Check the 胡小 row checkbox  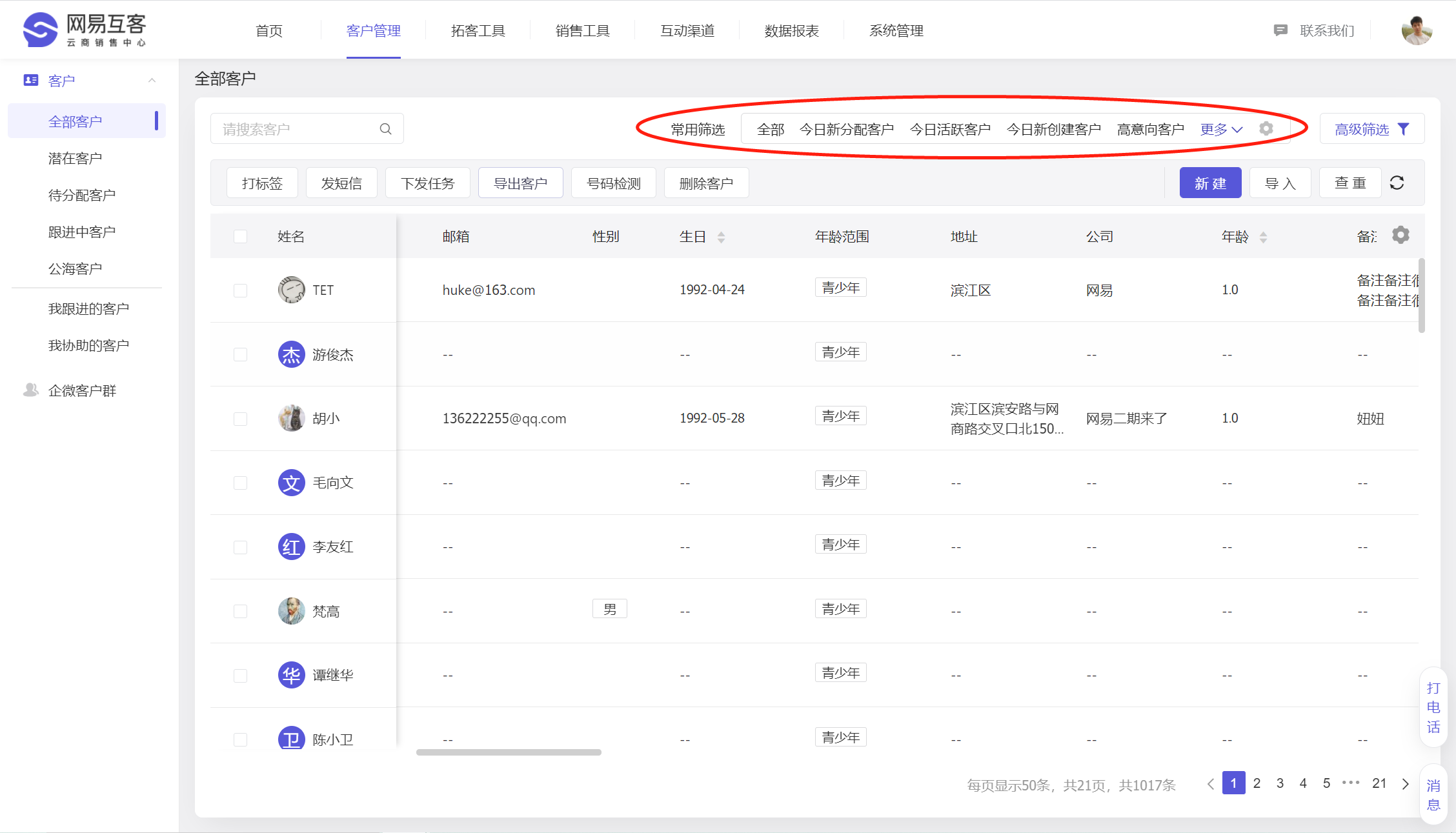240,419
